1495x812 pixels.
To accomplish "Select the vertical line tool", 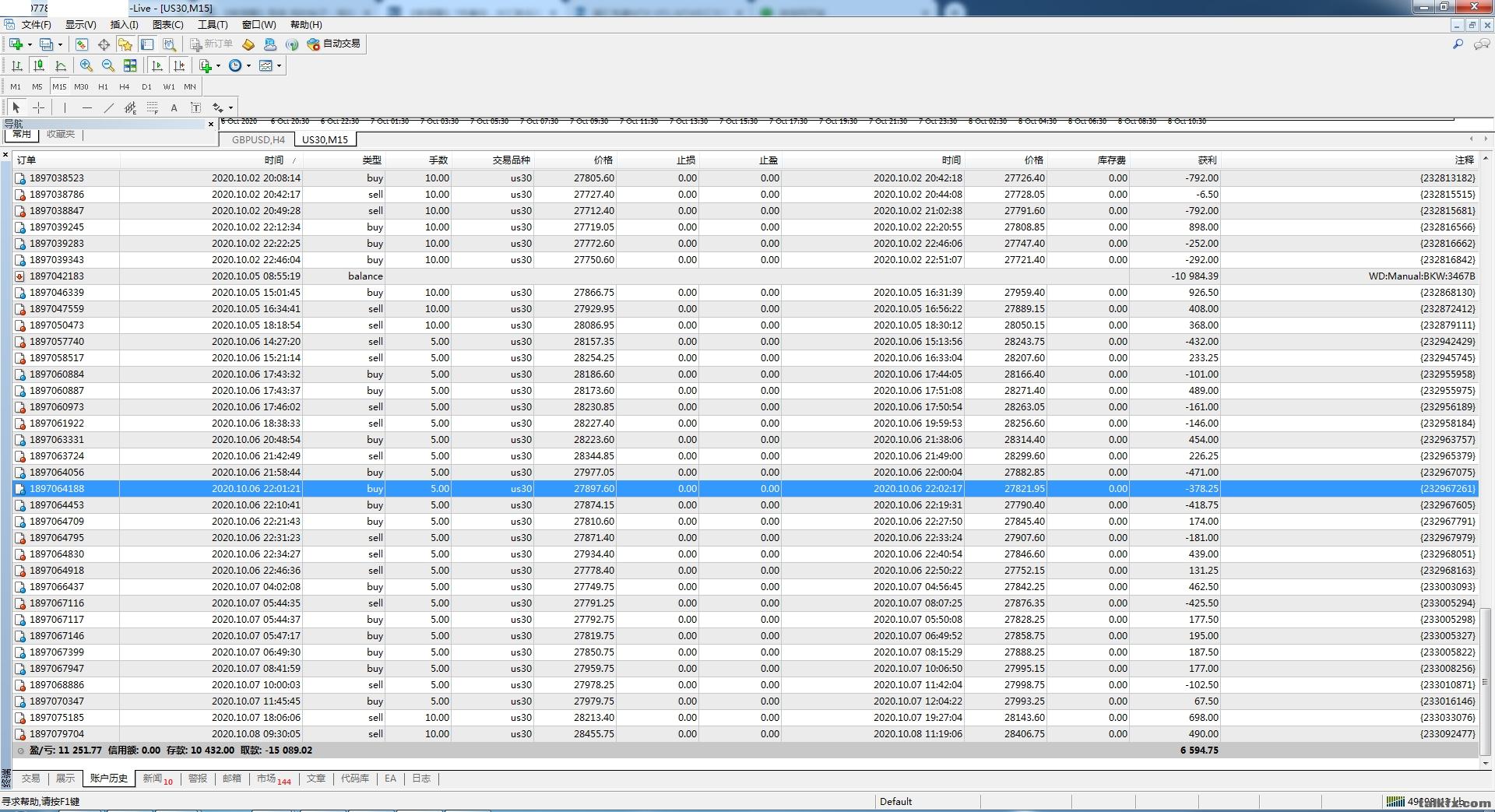I will click(x=65, y=108).
